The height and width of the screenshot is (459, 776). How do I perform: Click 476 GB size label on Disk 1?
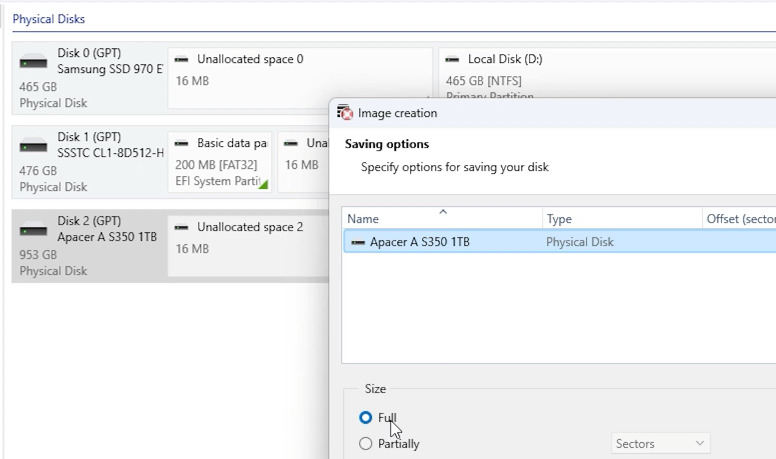click(38, 171)
